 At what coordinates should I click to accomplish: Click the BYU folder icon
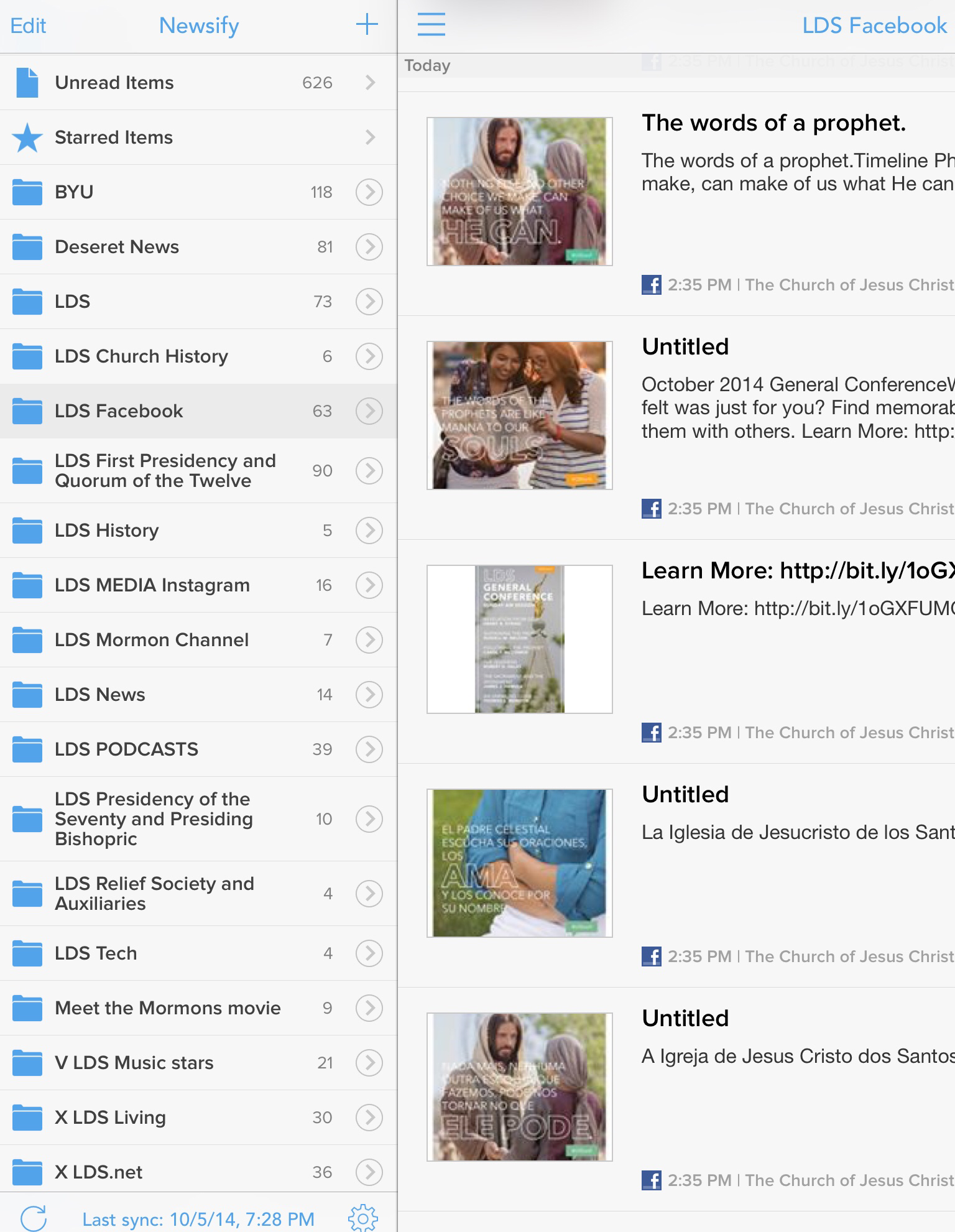click(x=27, y=192)
